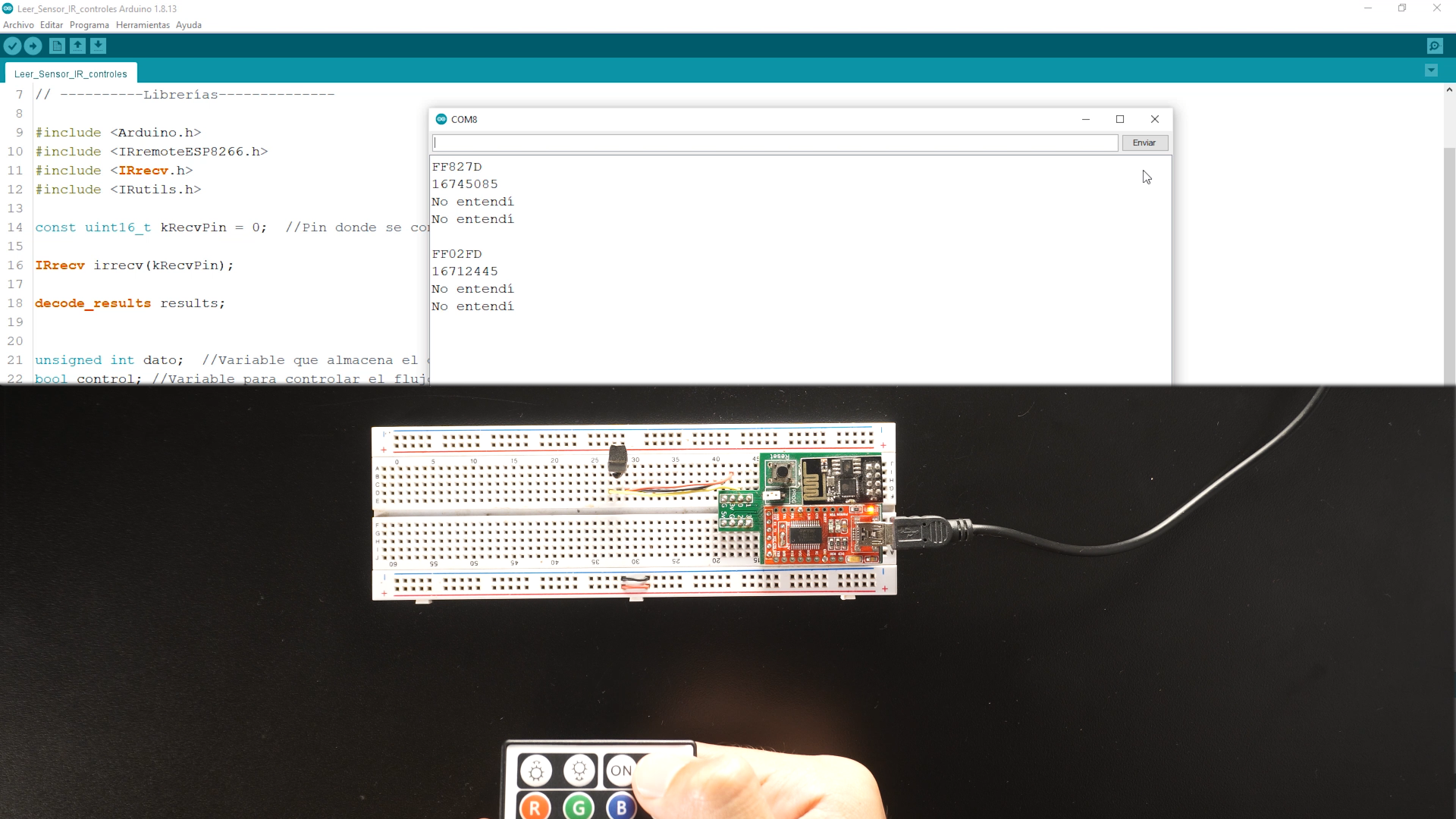Click Enviar button in COM8 monitor
The height and width of the screenshot is (819, 1456).
point(1143,142)
